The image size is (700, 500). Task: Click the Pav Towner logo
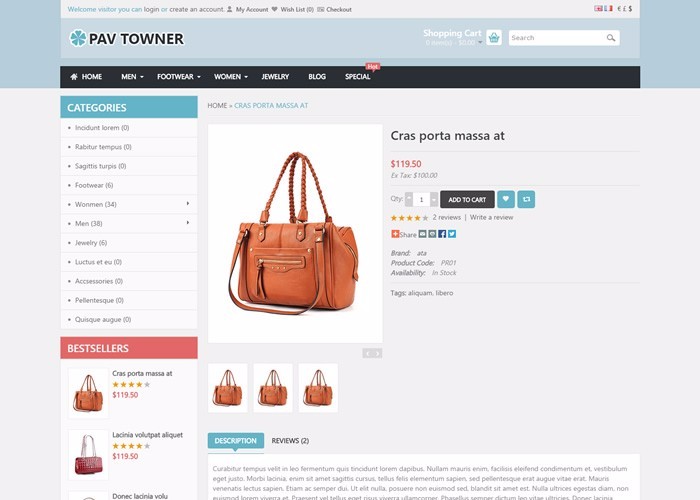[127, 38]
